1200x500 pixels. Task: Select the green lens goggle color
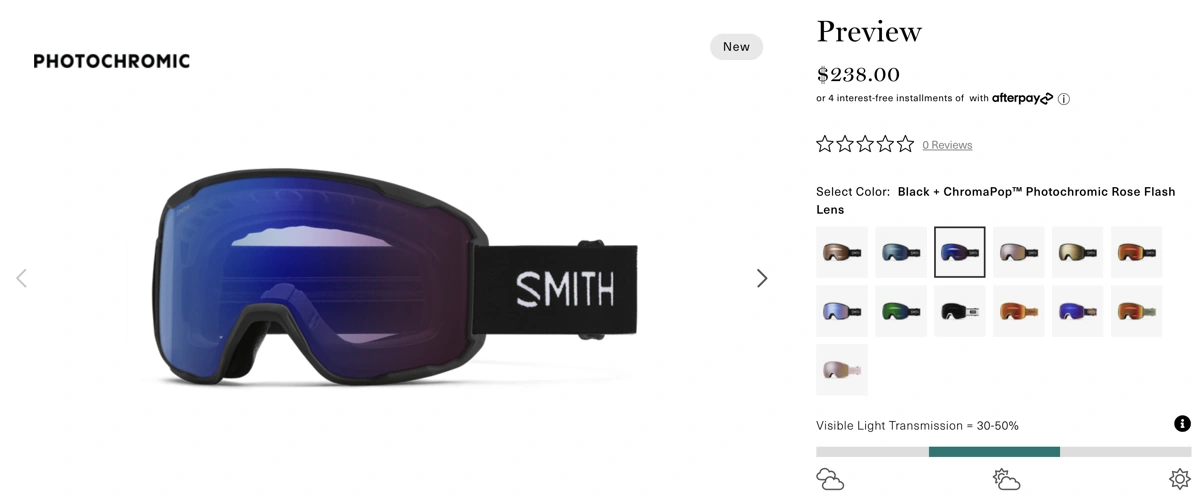tap(901, 311)
